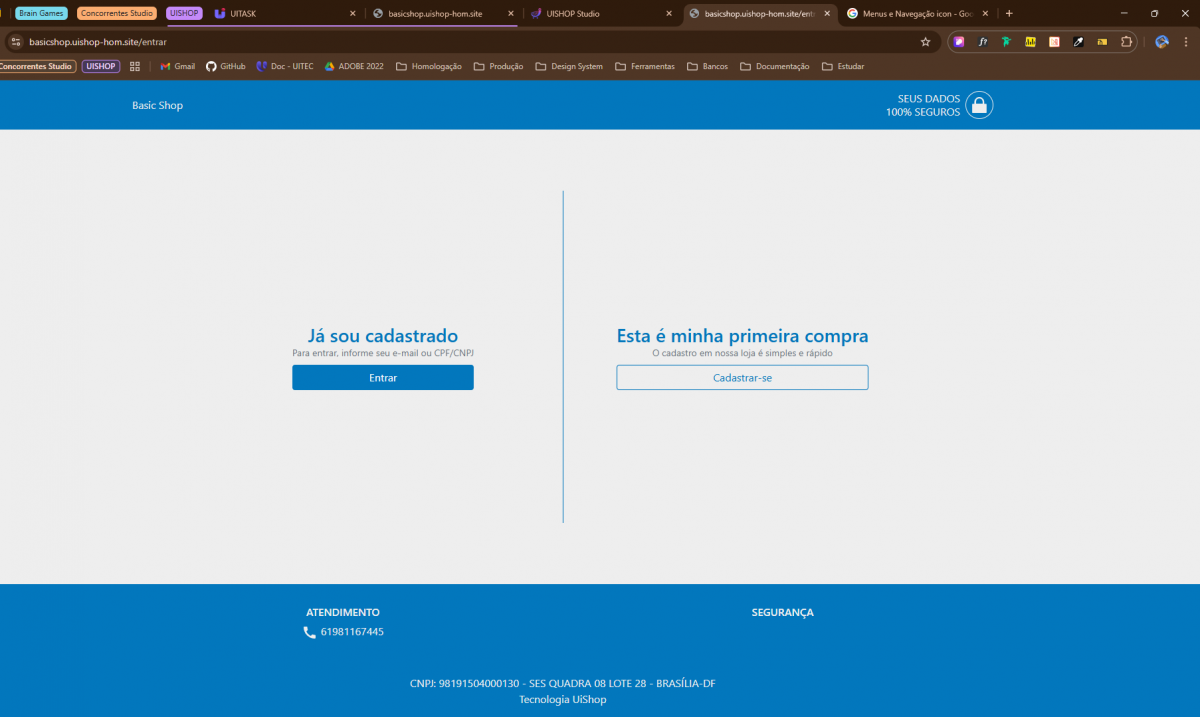Open the Chrome profile avatar
Viewport: 1200px width, 717px height.
tap(1162, 42)
